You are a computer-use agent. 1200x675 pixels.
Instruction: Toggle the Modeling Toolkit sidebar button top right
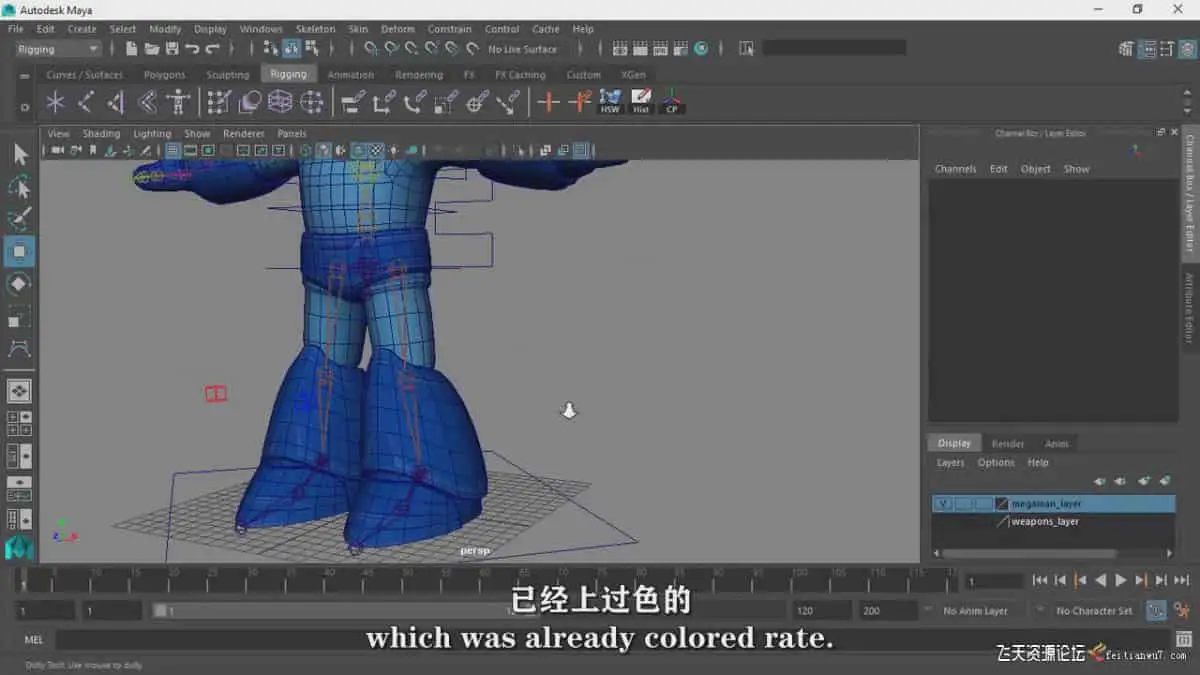pyautogui.click(x=1127, y=48)
